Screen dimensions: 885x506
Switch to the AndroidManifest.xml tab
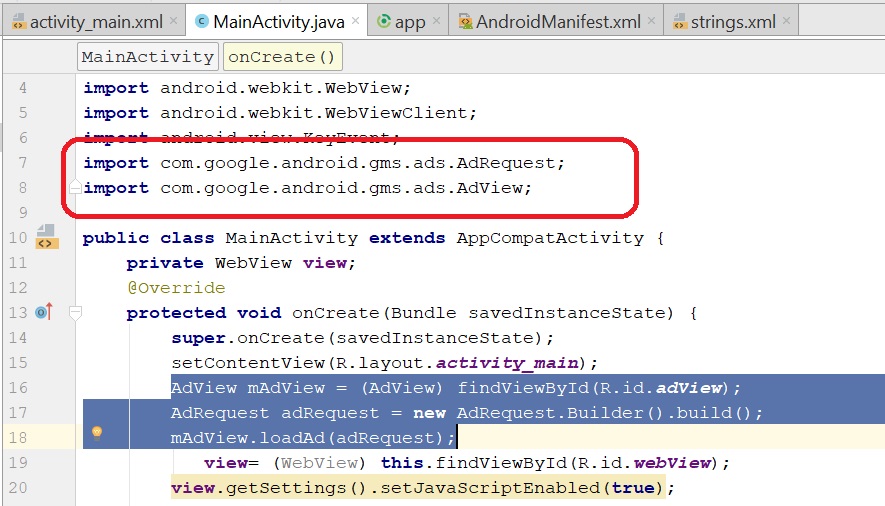(x=558, y=21)
